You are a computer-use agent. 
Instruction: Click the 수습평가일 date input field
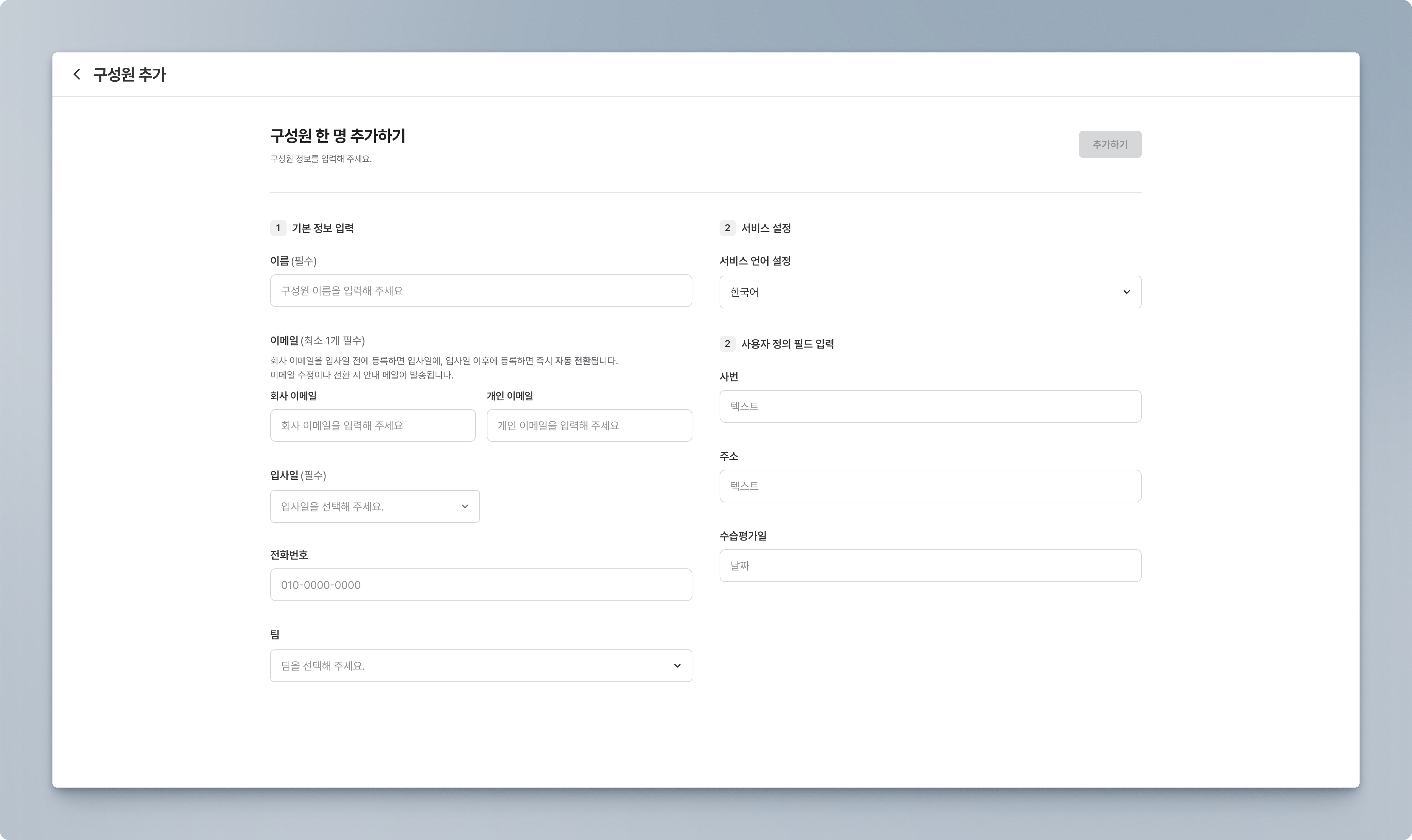click(930, 565)
